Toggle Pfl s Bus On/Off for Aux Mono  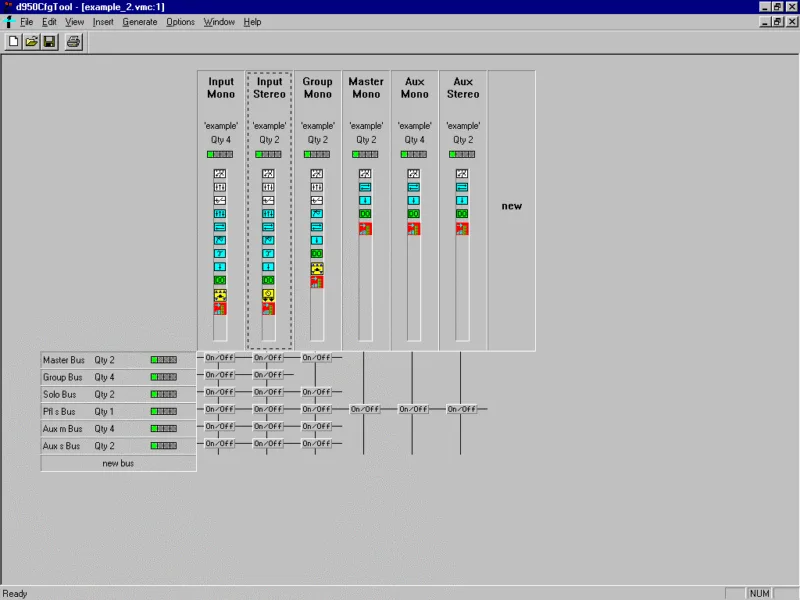413,409
